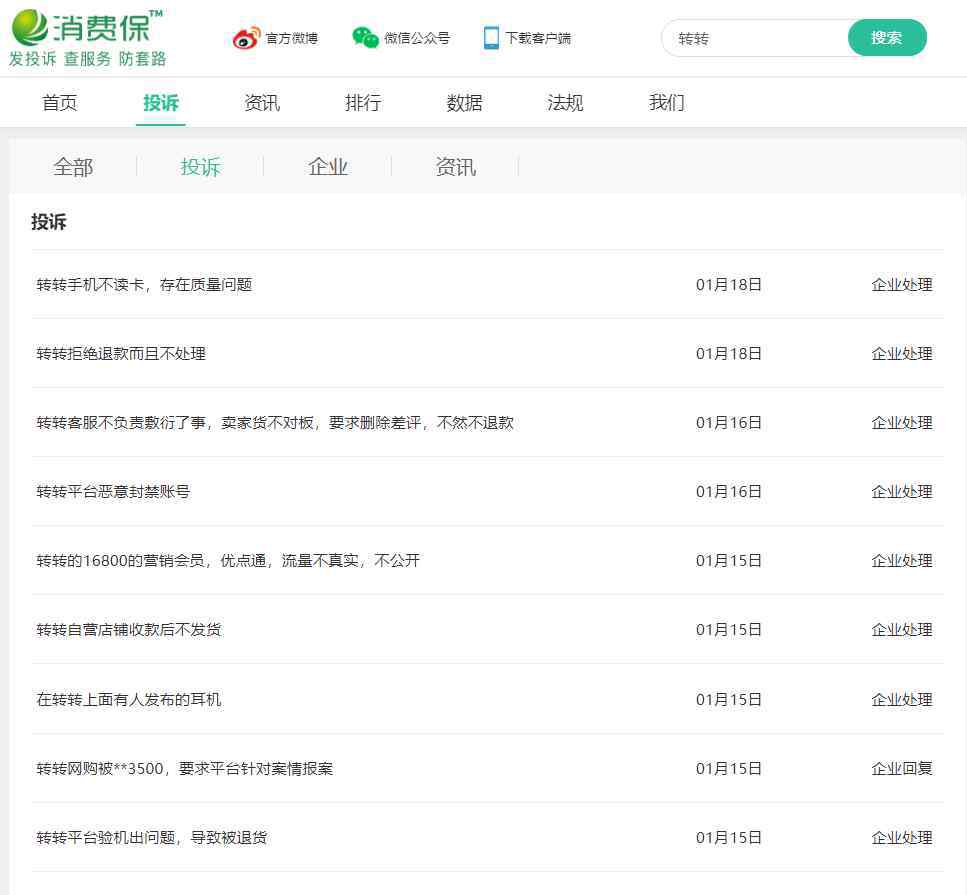The image size is (967, 895).
Task: Open the 微信公众号 text link
Action: pyautogui.click(x=417, y=38)
